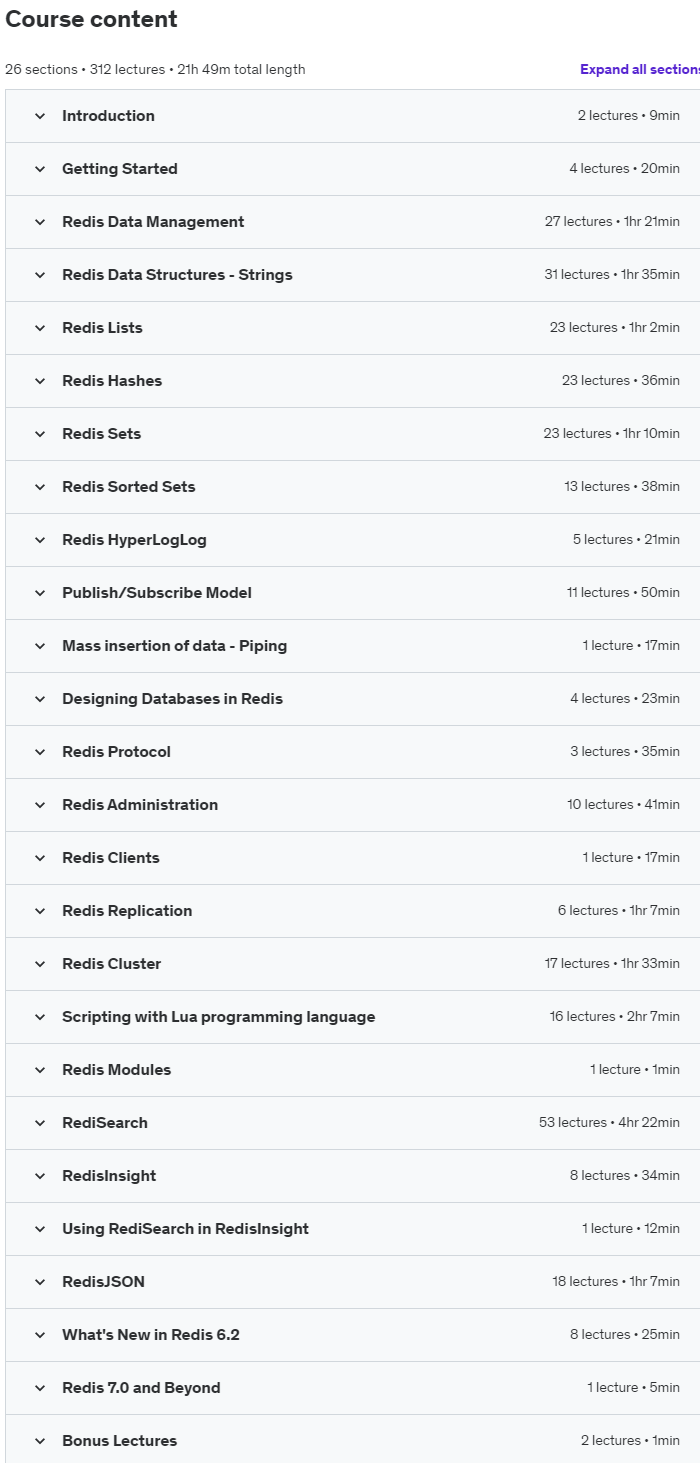Click Designing Databases in Redis heading

172,699
